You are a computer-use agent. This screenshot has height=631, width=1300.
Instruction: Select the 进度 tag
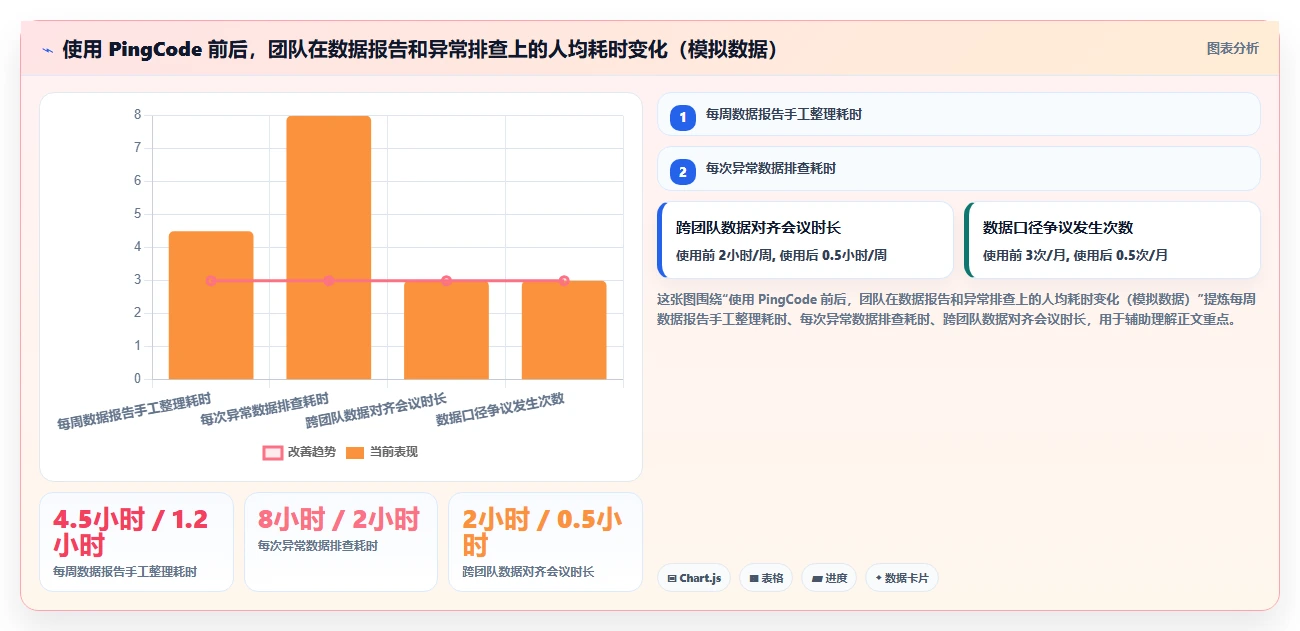(x=829, y=578)
